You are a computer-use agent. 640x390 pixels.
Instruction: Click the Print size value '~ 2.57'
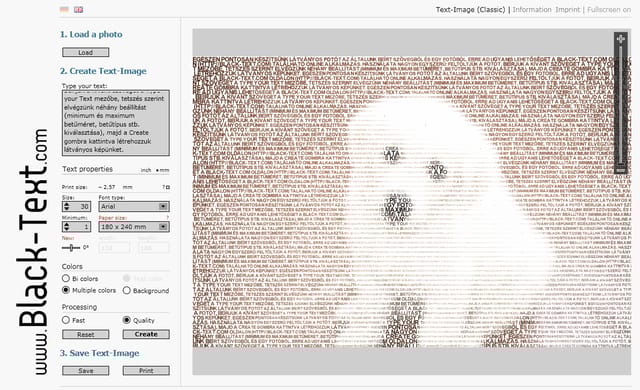(107, 187)
